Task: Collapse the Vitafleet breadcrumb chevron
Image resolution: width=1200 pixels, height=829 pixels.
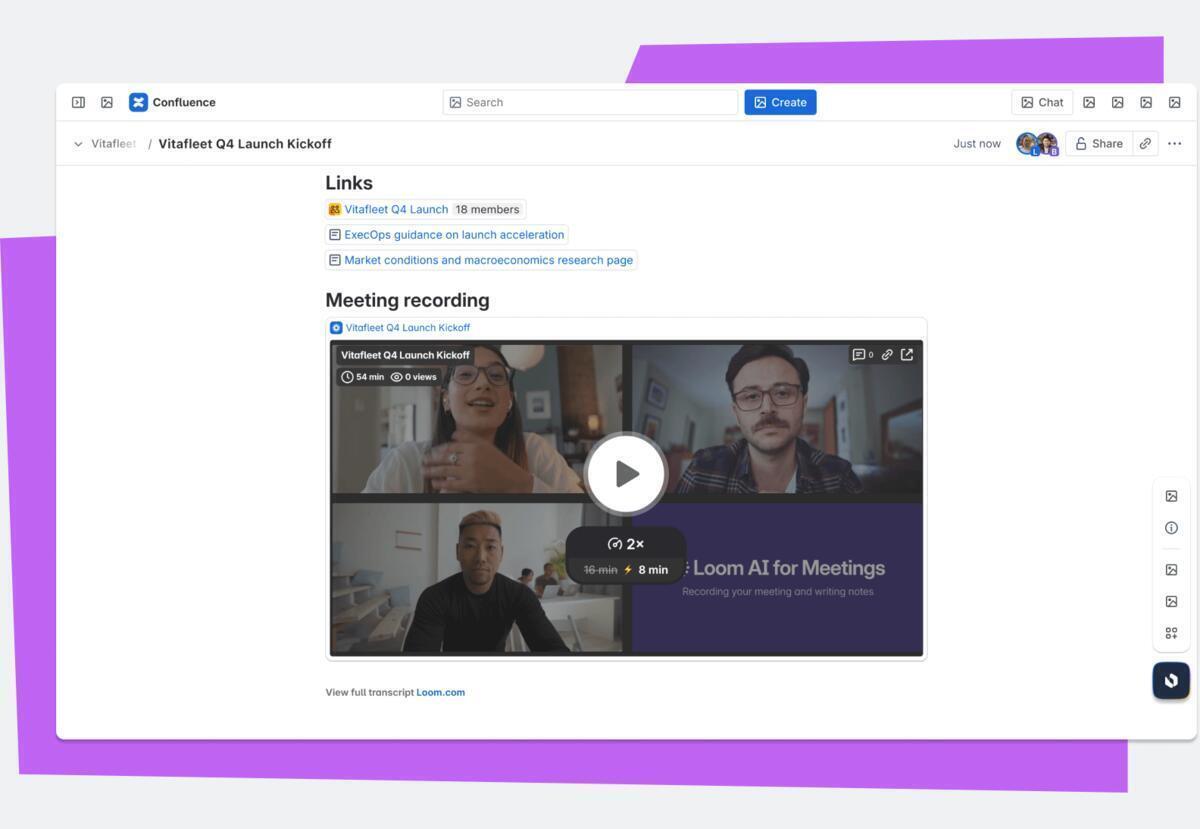Action: (77, 143)
